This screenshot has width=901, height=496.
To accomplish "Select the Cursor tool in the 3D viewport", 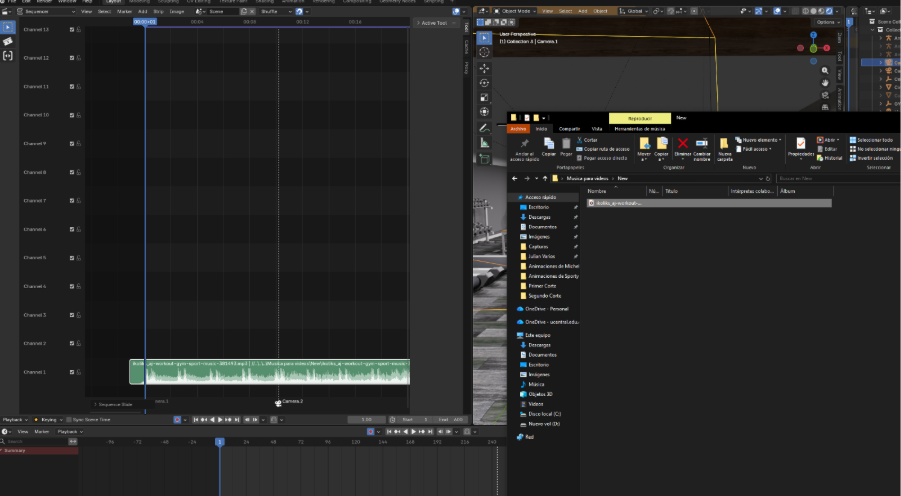I will click(484, 52).
